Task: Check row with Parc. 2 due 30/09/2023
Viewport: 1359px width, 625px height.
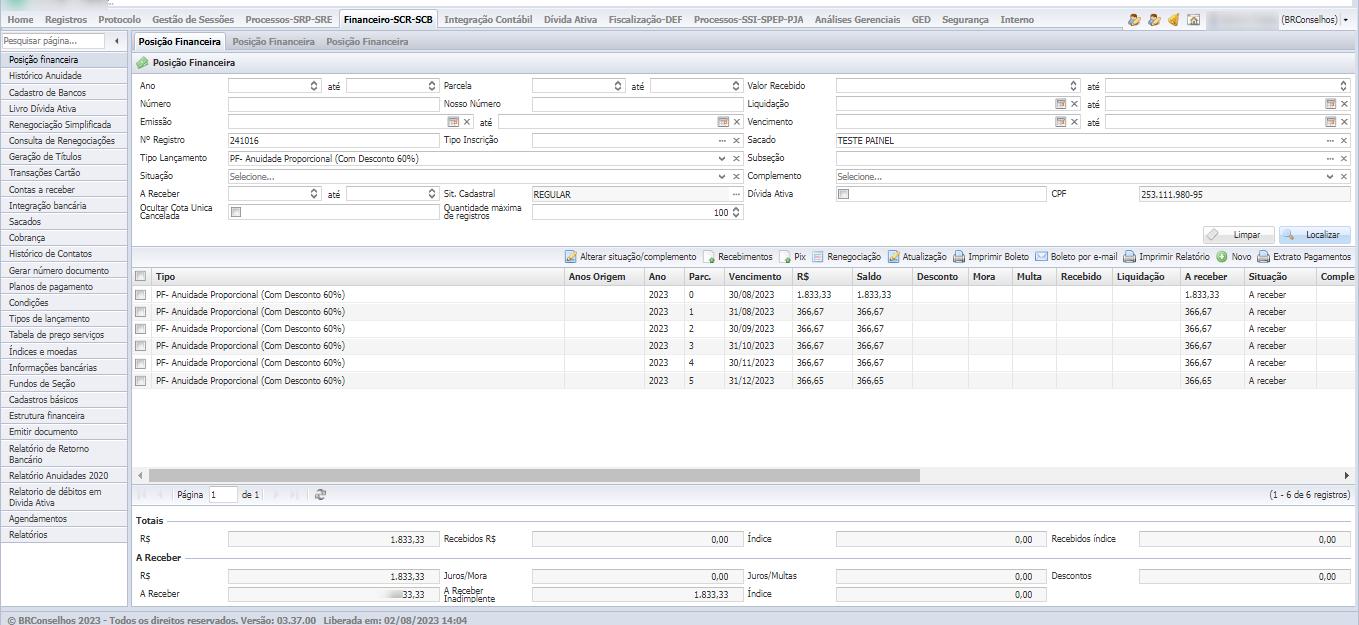Action: [140, 329]
